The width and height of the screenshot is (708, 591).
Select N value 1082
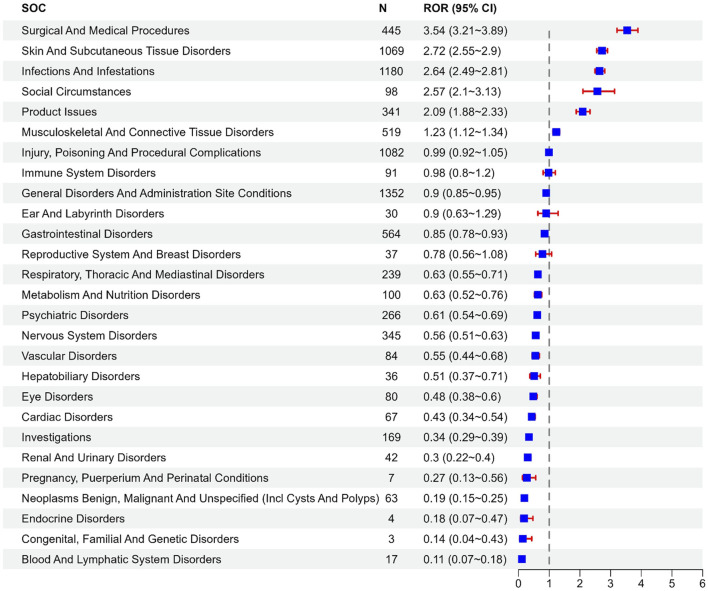391,153
